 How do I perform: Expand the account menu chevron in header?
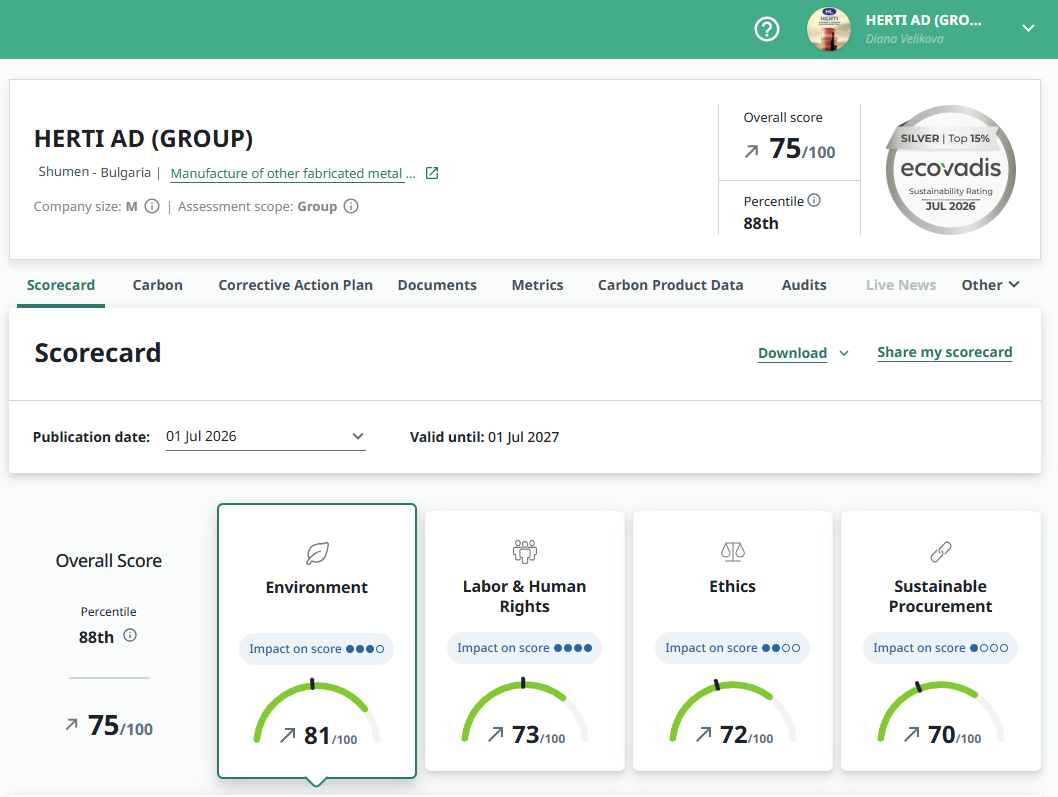pos(1028,28)
